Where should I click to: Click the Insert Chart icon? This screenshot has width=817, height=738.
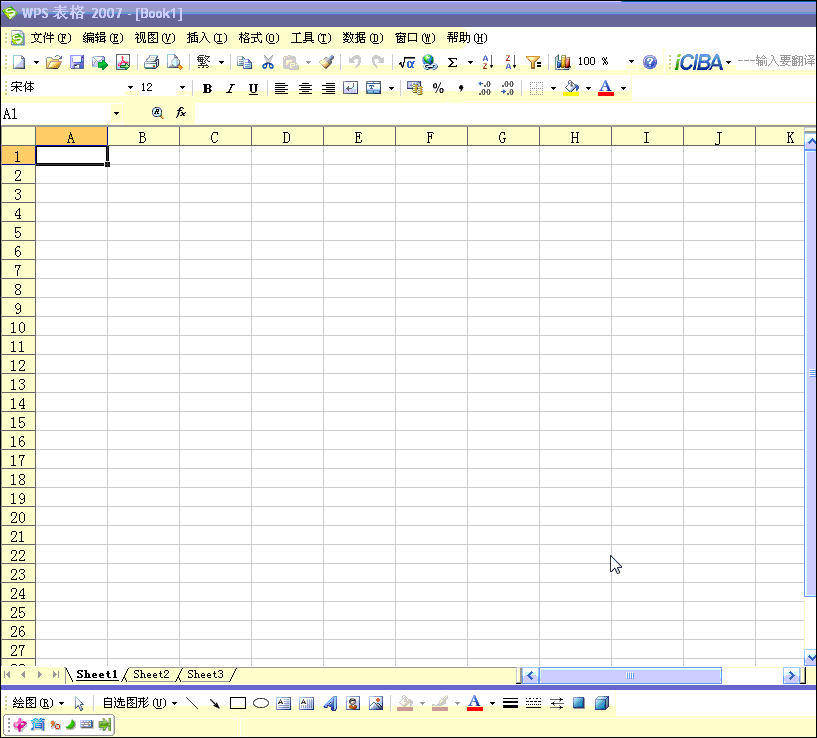[x=563, y=62]
